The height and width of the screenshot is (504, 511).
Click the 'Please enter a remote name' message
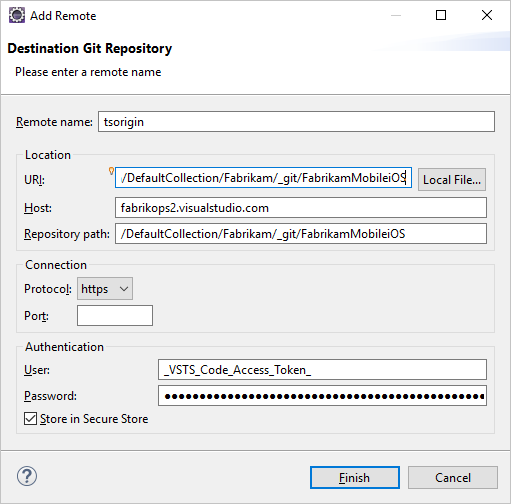[88, 72]
